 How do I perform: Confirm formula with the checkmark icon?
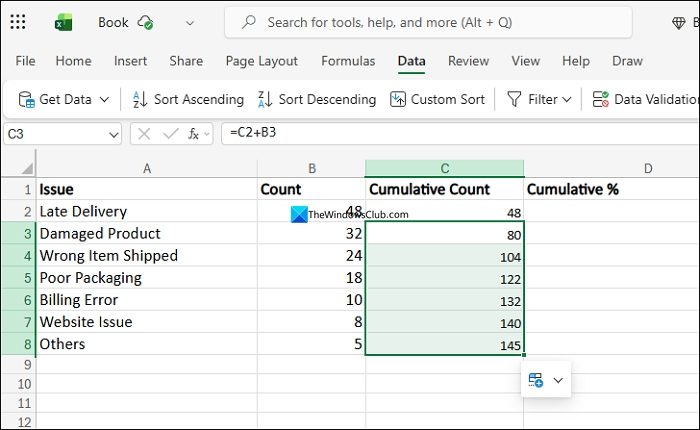click(x=171, y=134)
